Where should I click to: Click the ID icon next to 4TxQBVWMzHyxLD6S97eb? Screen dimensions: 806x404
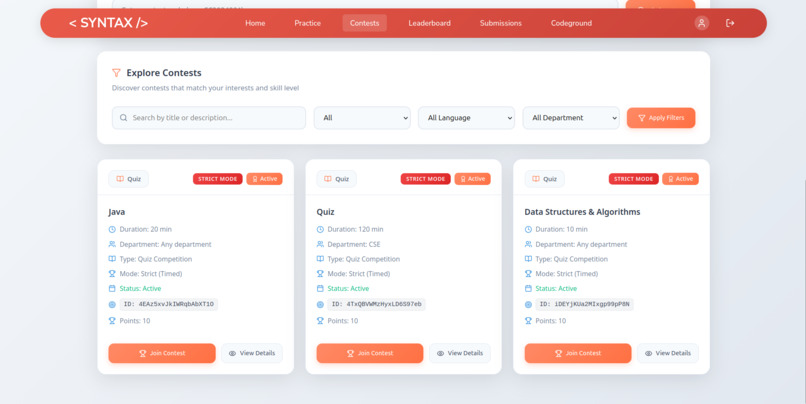click(320, 305)
